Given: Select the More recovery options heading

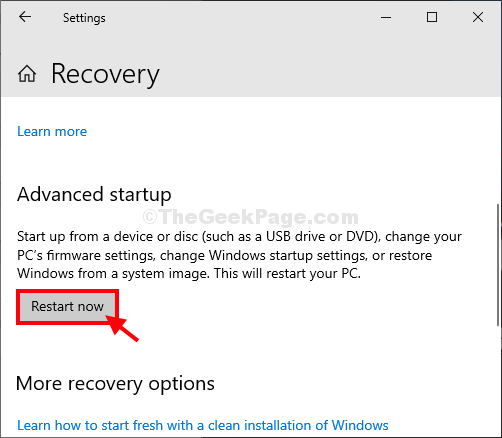Looking at the screenshot, I should tap(115, 384).
